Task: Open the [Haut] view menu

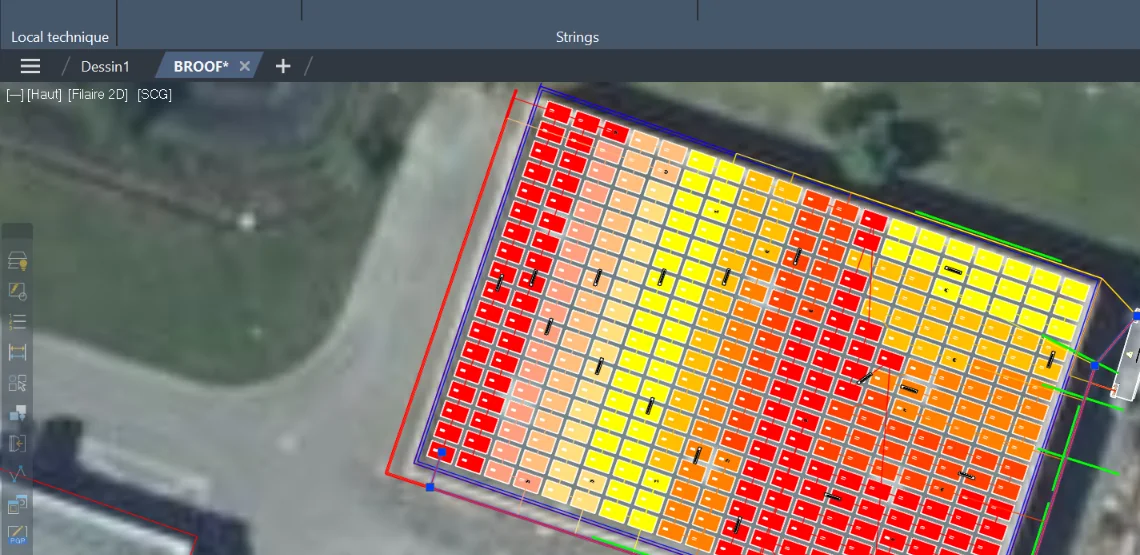Action: [x=44, y=95]
